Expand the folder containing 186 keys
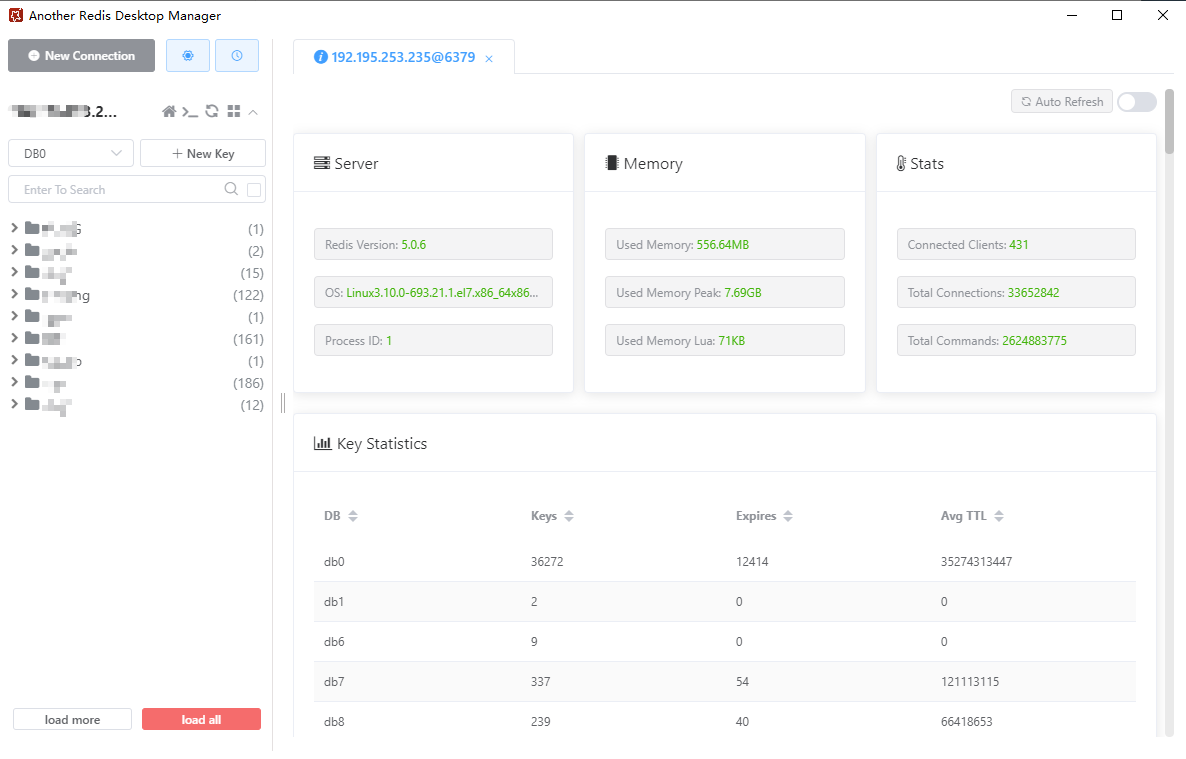This screenshot has height=759, width=1186. [x=14, y=383]
